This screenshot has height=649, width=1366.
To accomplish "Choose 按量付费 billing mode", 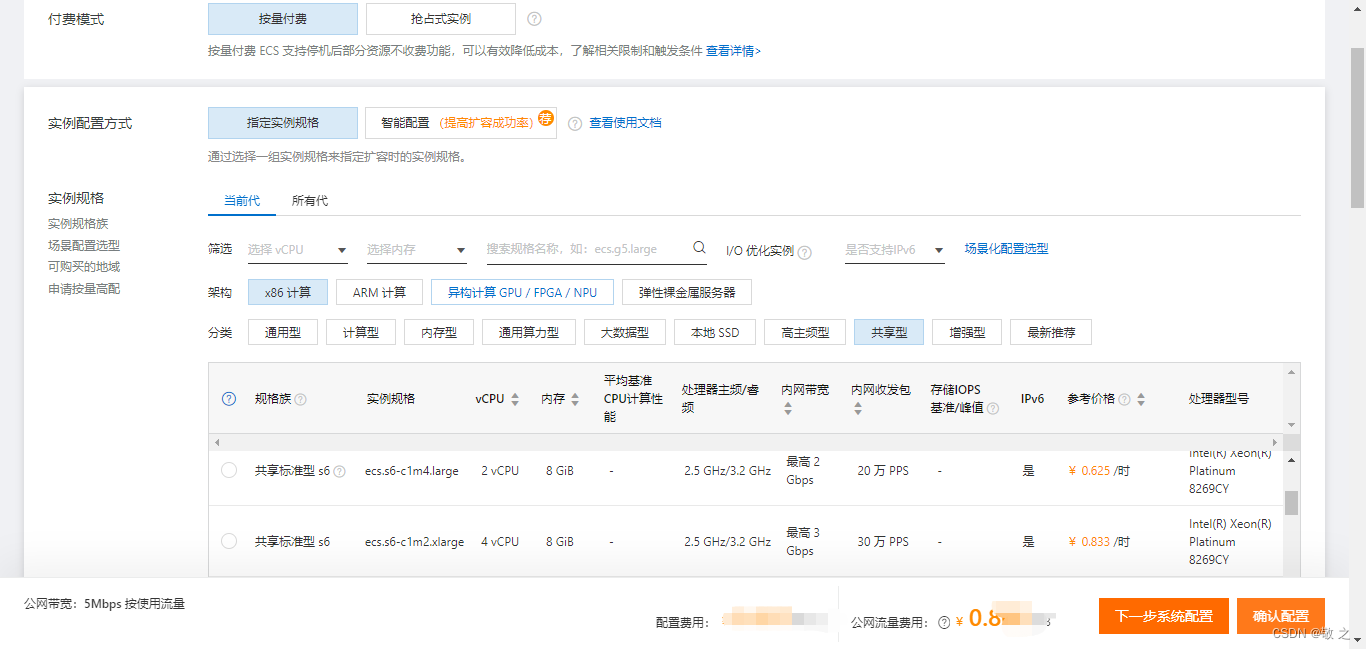I will [283, 19].
